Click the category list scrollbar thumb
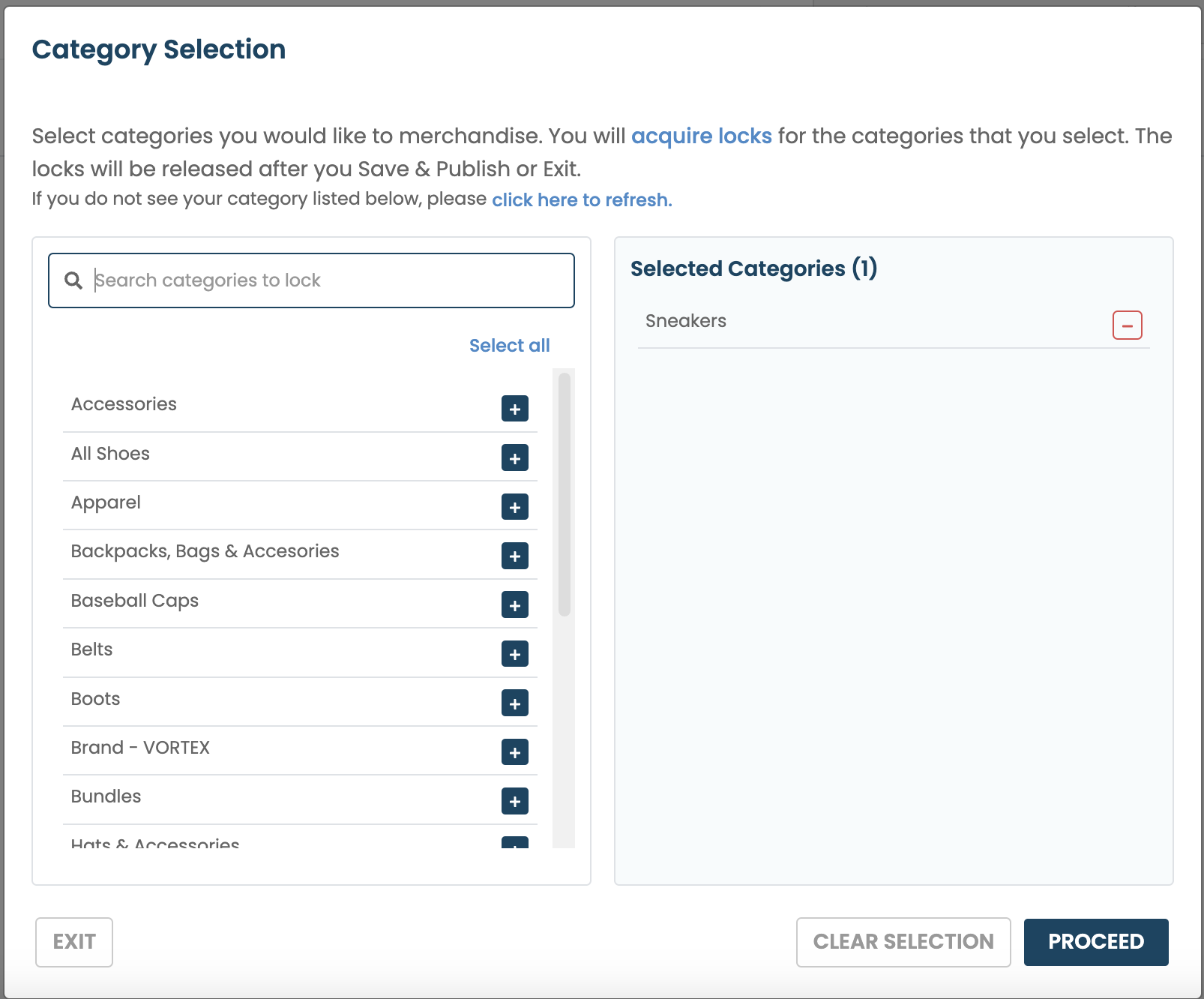The height and width of the screenshot is (999, 1204). [x=565, y=495]
